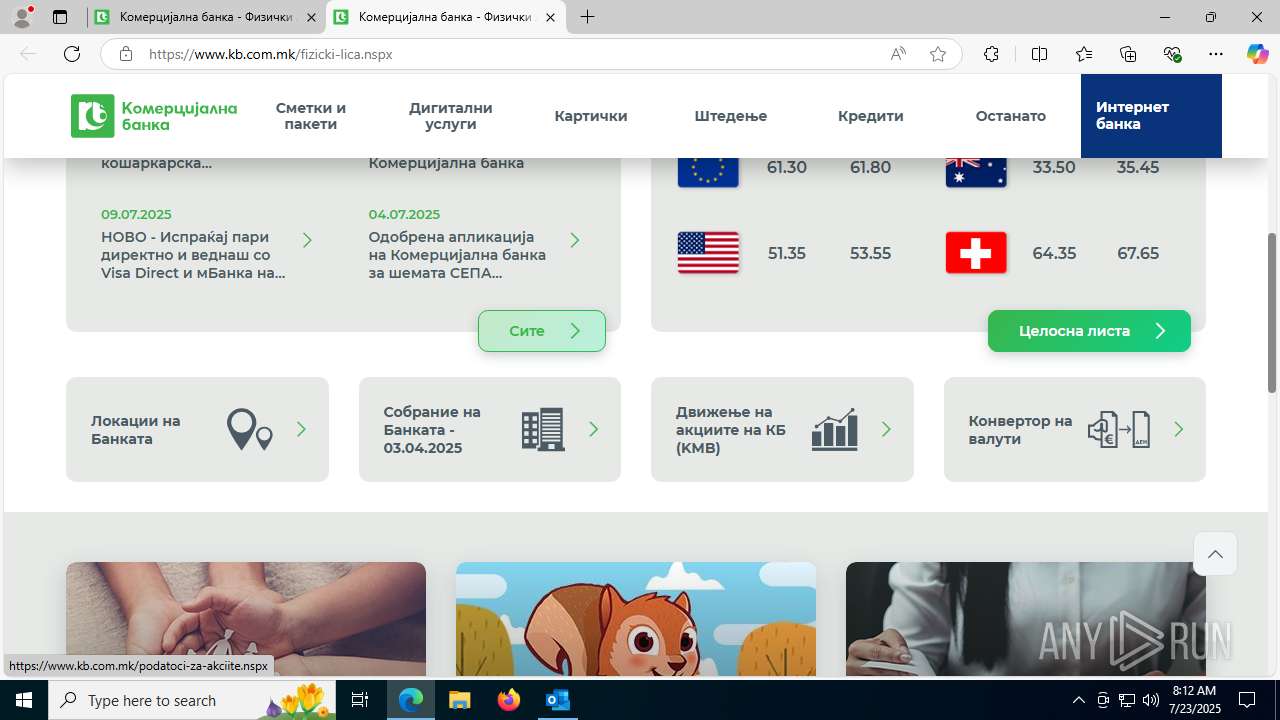This screenshot has width=1280, height=720.
Task: Open Сметки и пакети menu
Action: pyautogui.click(x=311, y=116)
